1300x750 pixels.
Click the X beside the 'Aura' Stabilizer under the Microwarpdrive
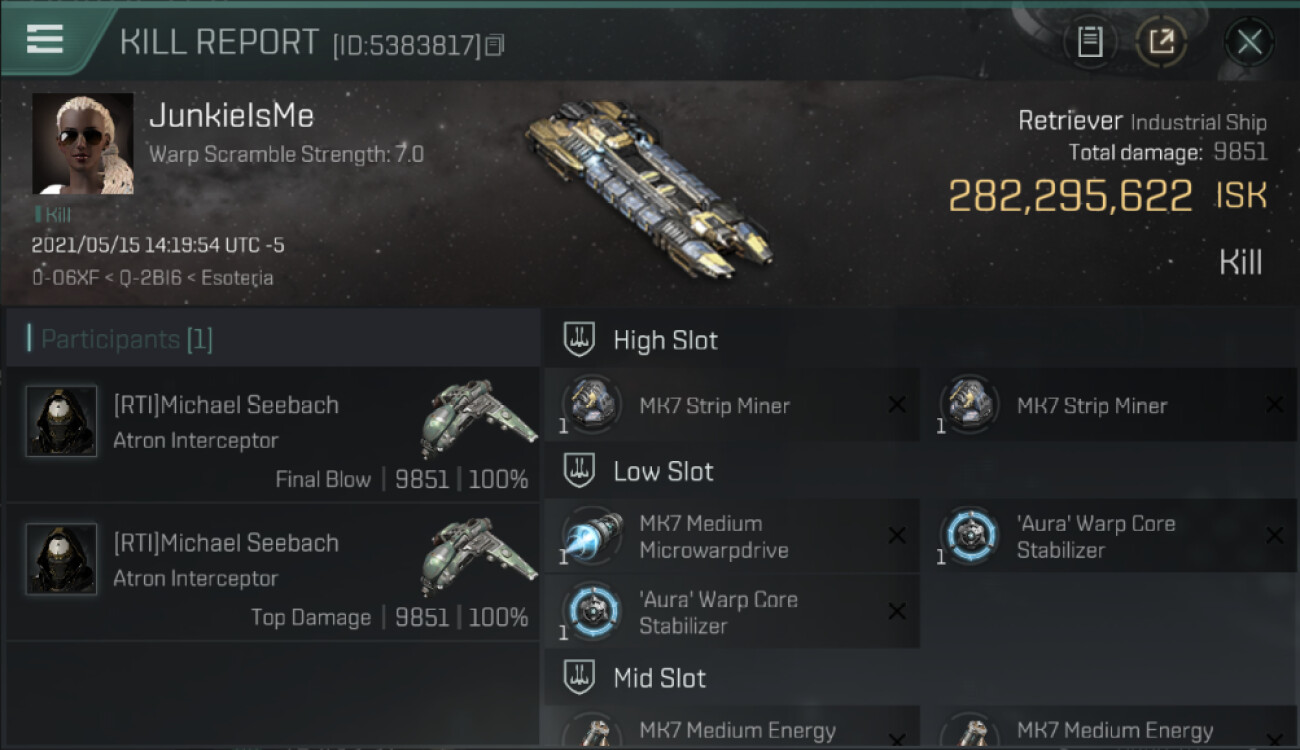tap(897, 612)
